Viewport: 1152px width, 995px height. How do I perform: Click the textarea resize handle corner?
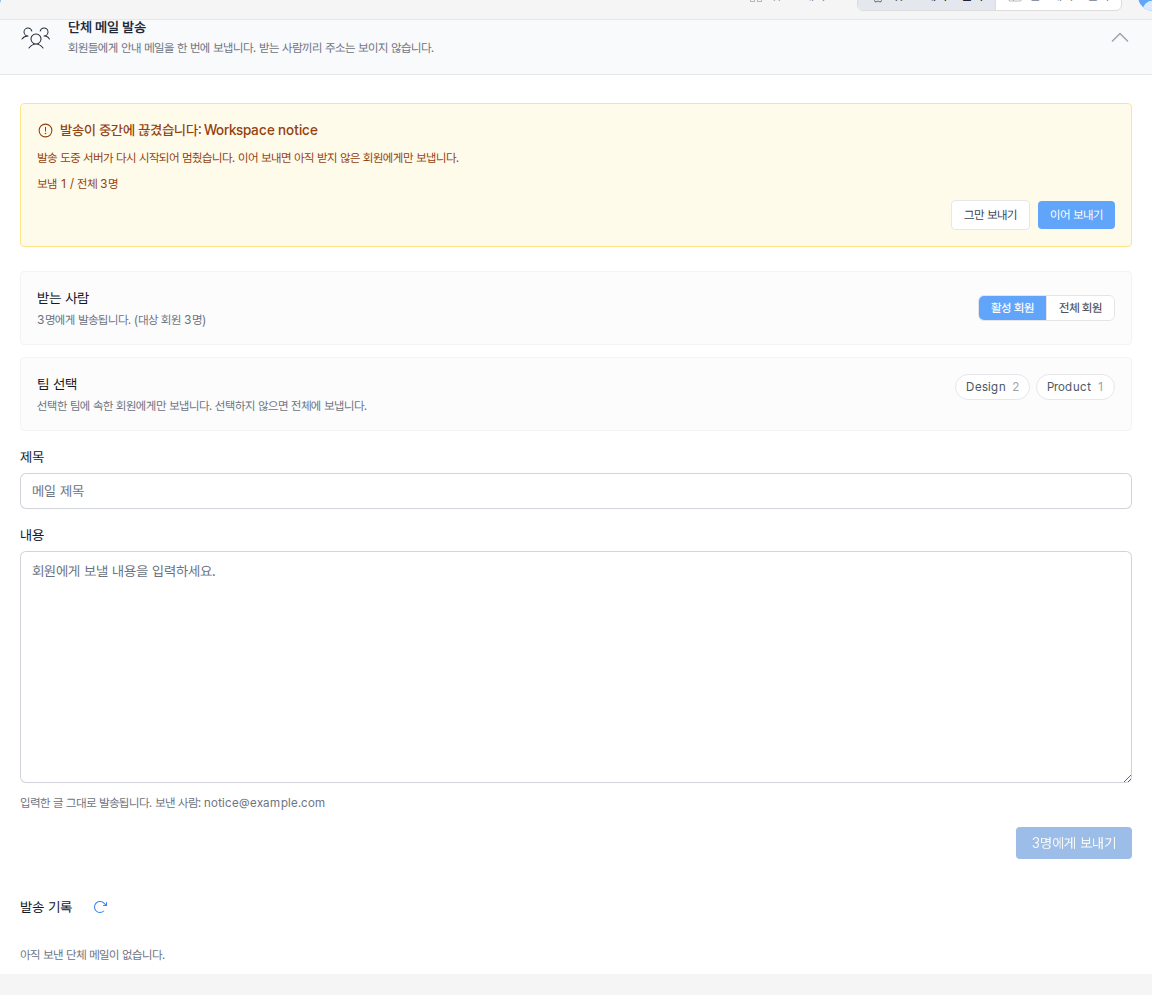[x=1126, y=777]
